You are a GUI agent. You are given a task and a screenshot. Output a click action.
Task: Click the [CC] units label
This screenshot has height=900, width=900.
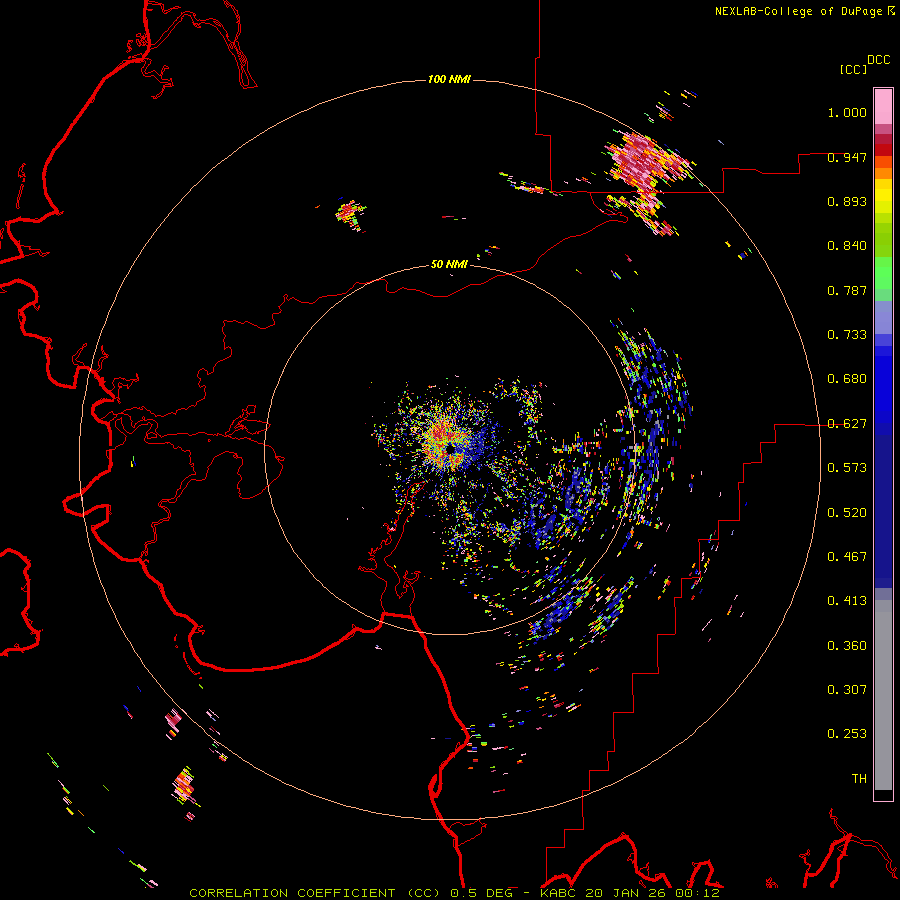pyautogui.click(x=854, y=69)
